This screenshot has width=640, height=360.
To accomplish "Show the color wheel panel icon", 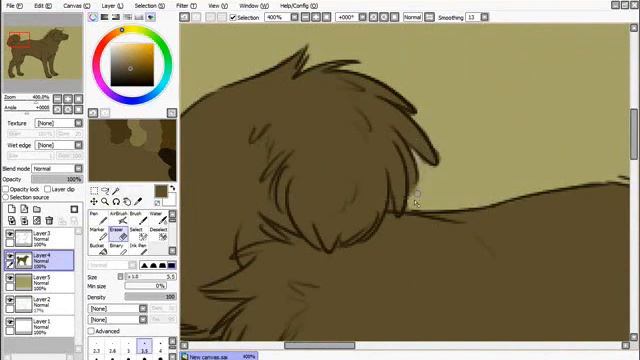I will pyautogui.click(x=93, y=17).
